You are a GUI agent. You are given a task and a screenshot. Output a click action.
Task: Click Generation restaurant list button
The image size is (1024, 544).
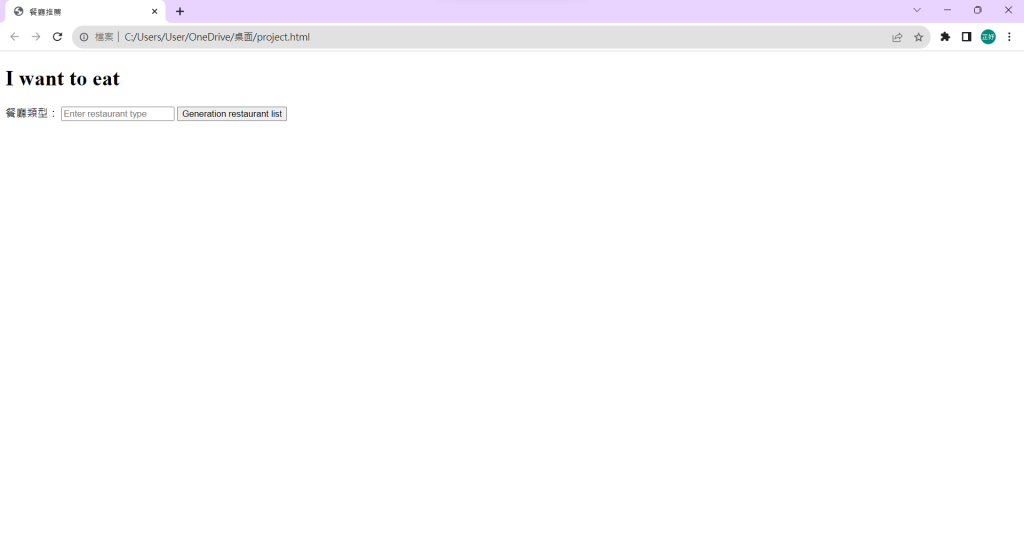click(232, 114)
